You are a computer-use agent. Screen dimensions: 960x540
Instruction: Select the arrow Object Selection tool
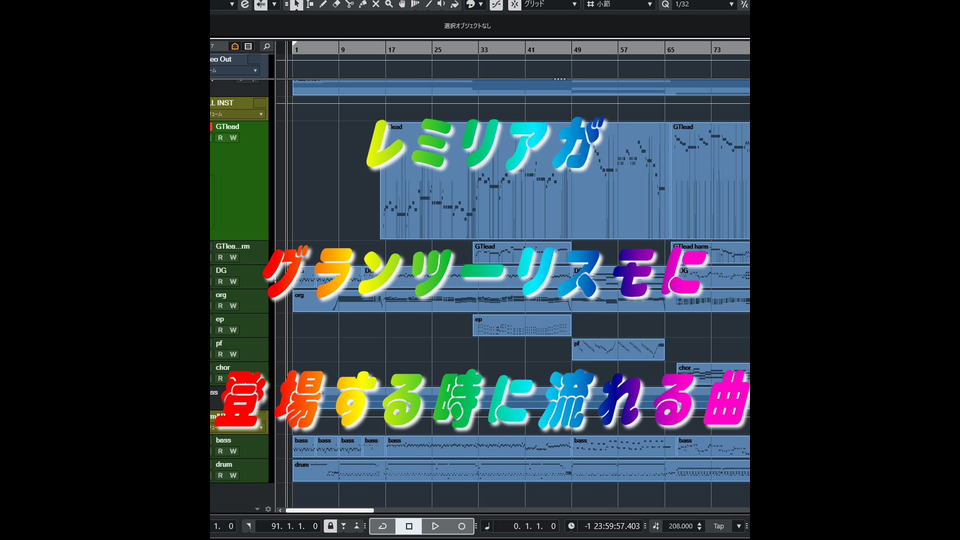click(297, 5)
